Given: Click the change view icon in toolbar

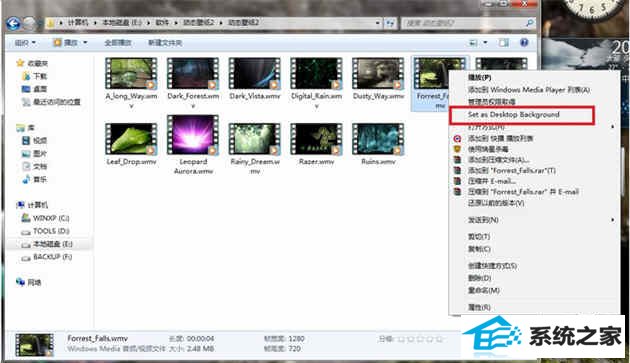Looking at the screenshot, I should point(474,42).
